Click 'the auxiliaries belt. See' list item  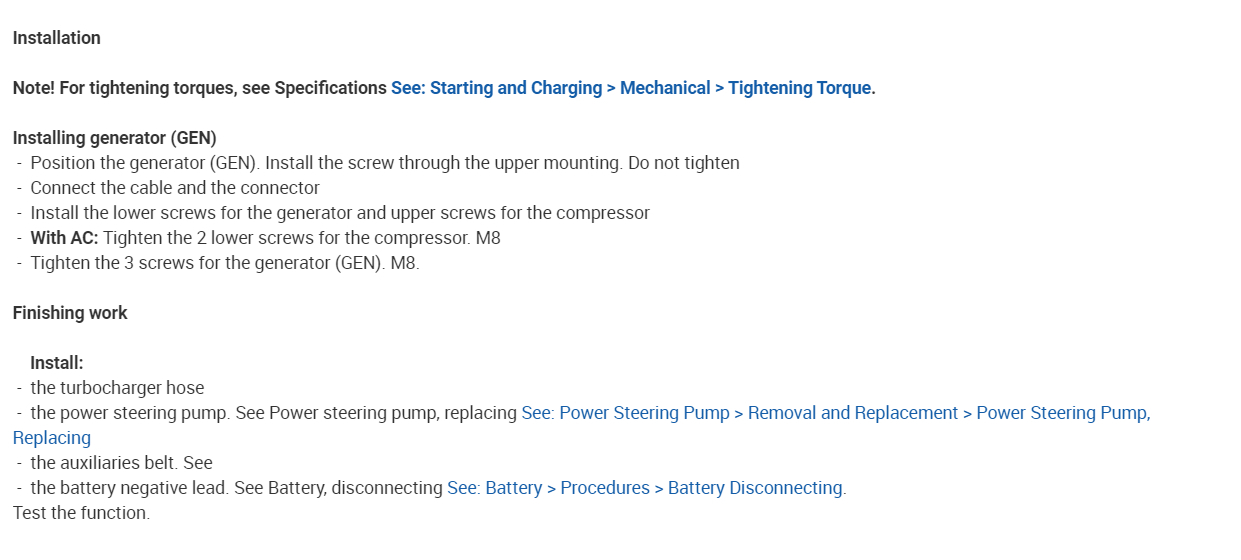coord(121,463)
